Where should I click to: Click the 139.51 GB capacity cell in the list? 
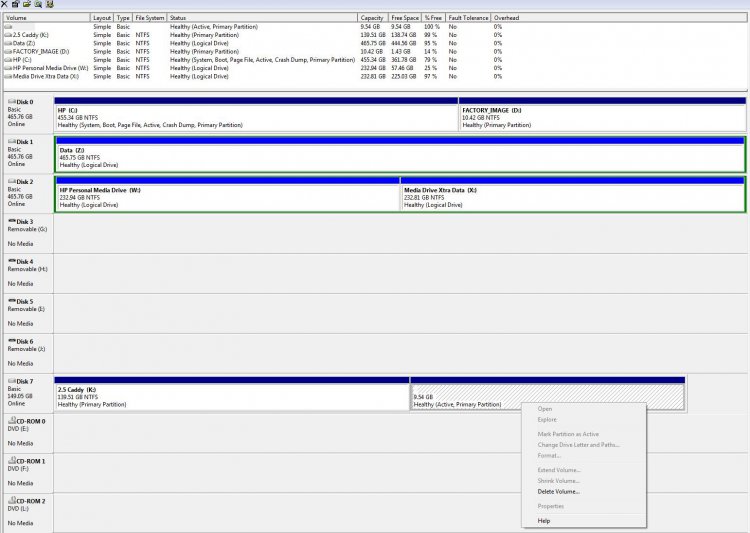point(373,35)
